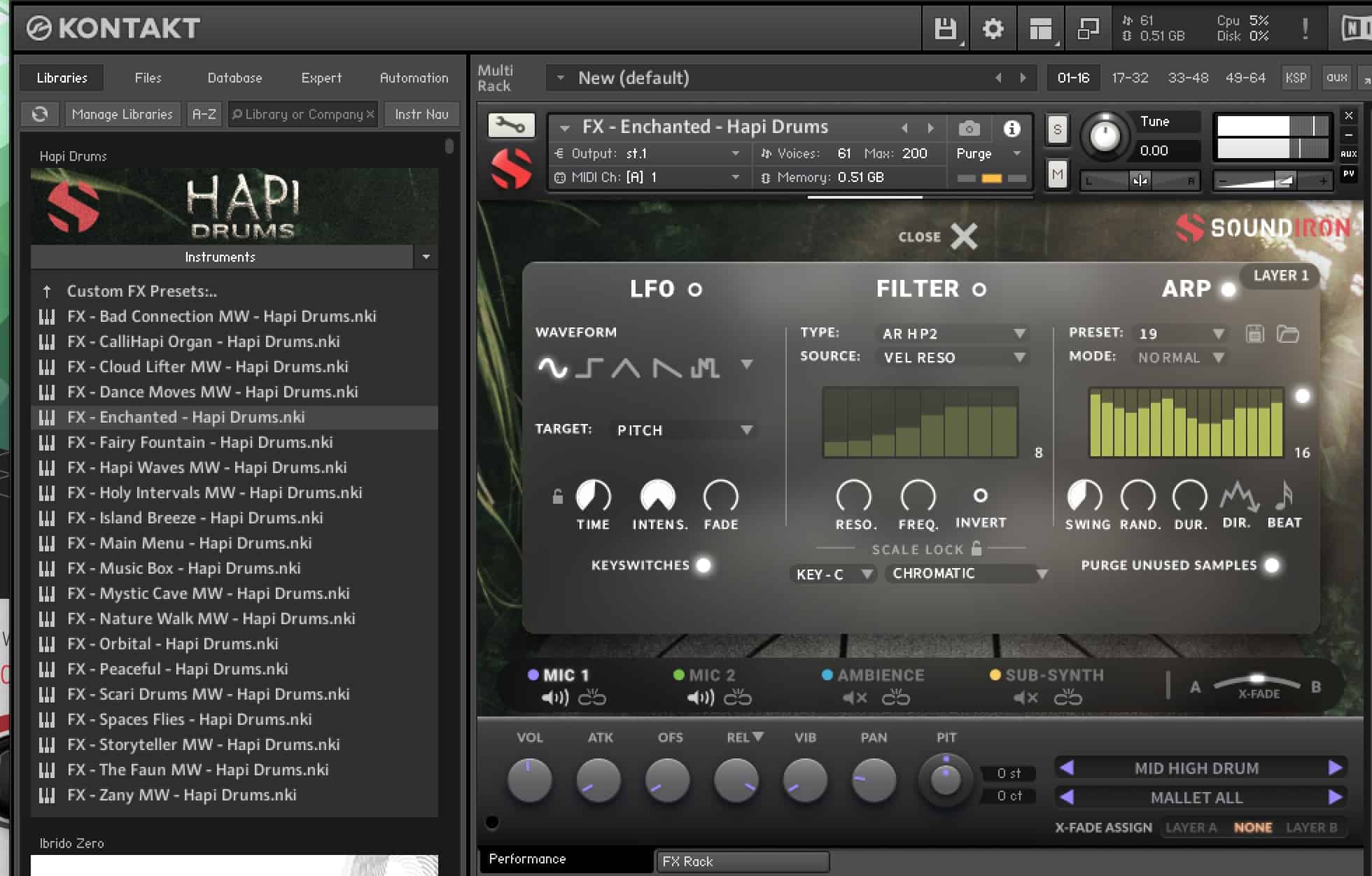Screen dimensions: 1372x876
Task: Click the arp BEAT note icon
Action: pyautogui.click(x=1284, y=496)
